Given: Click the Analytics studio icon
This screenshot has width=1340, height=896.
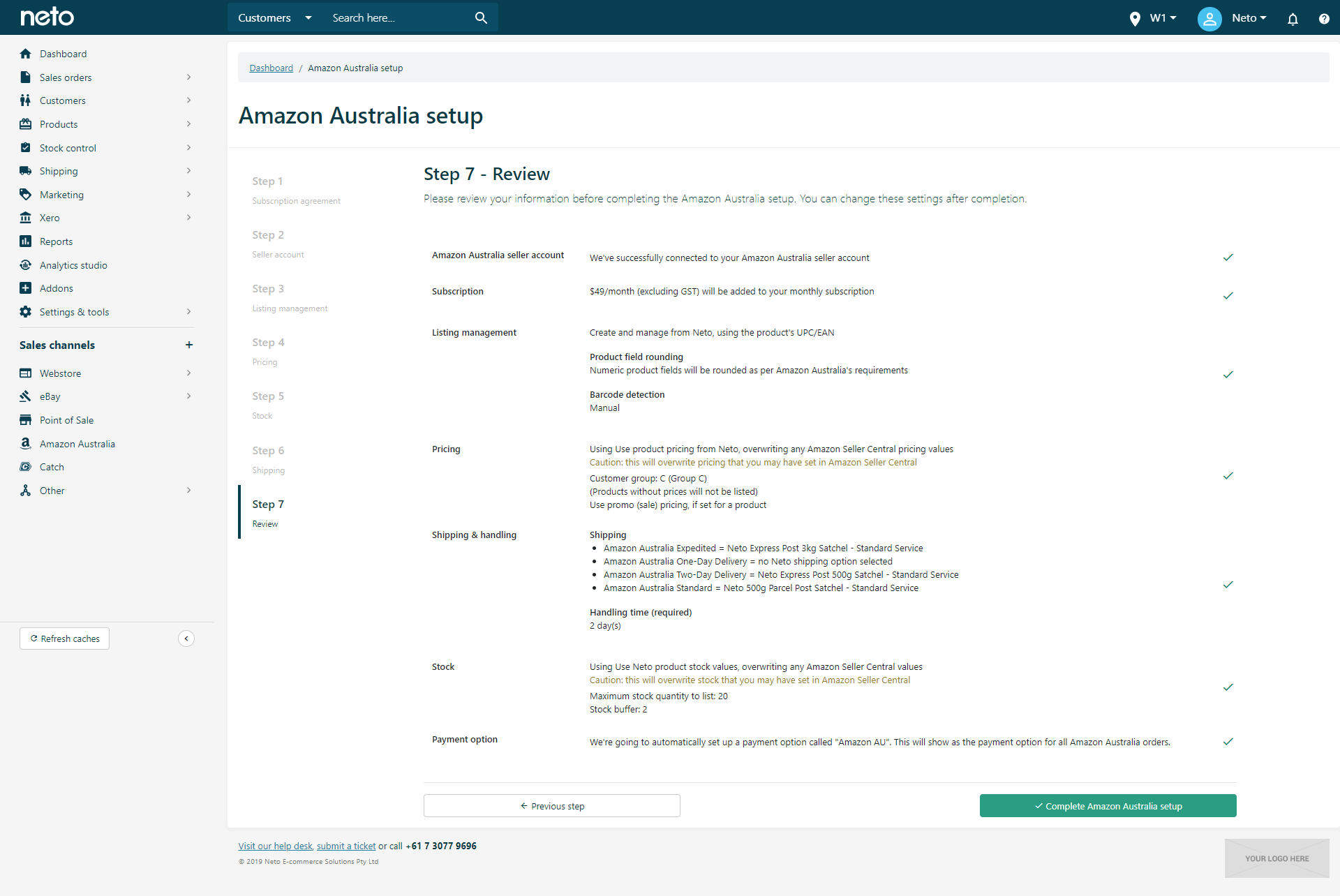Looking at the screenshot, I should click(x=26, y=265).
